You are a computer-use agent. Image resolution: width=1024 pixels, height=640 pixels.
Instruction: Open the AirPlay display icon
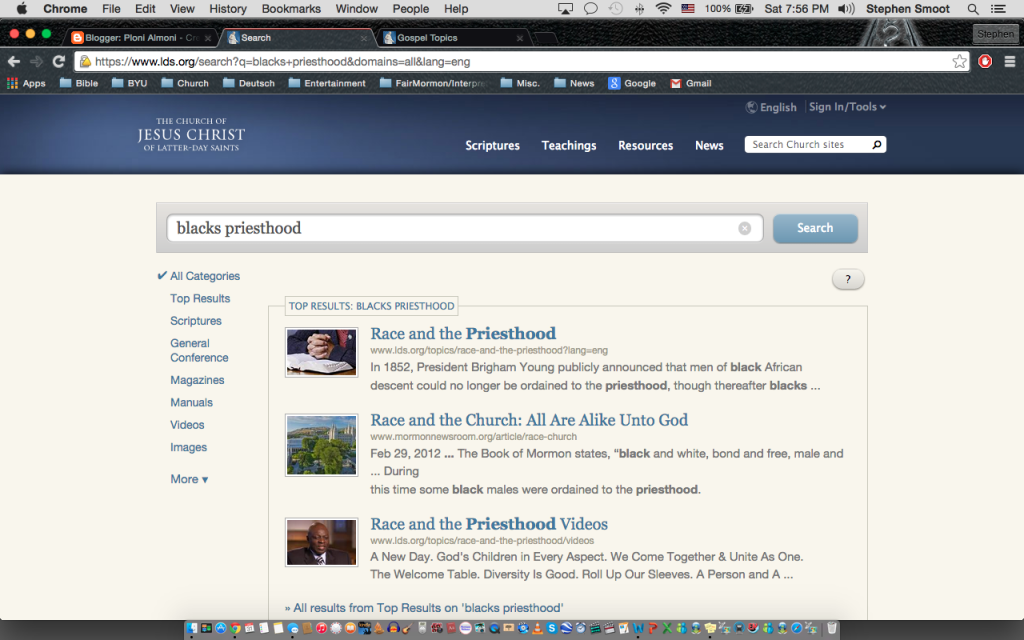click(565, 9)
